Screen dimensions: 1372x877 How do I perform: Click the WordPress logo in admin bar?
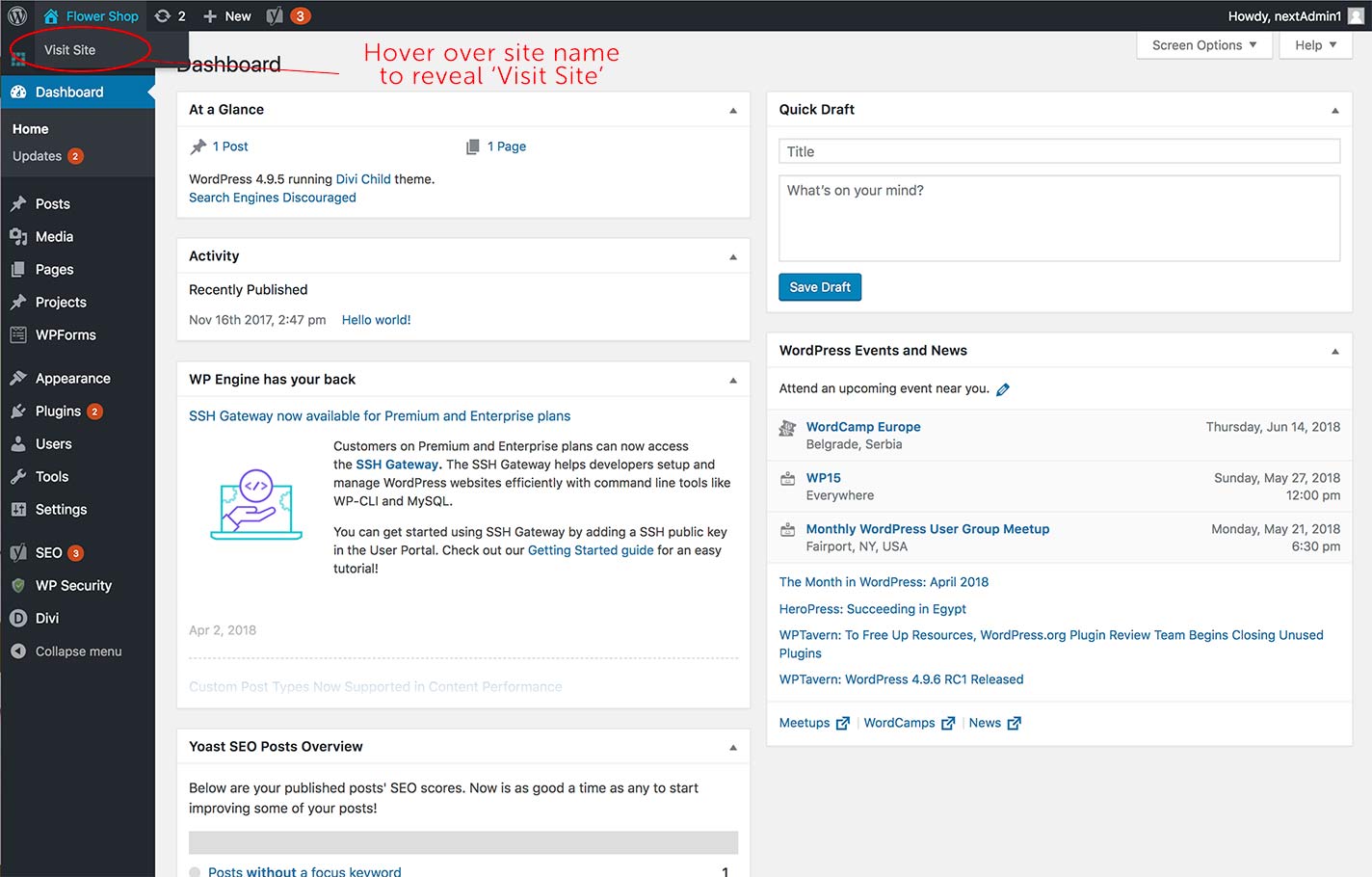pyautogui.click(x=17, y=15)
